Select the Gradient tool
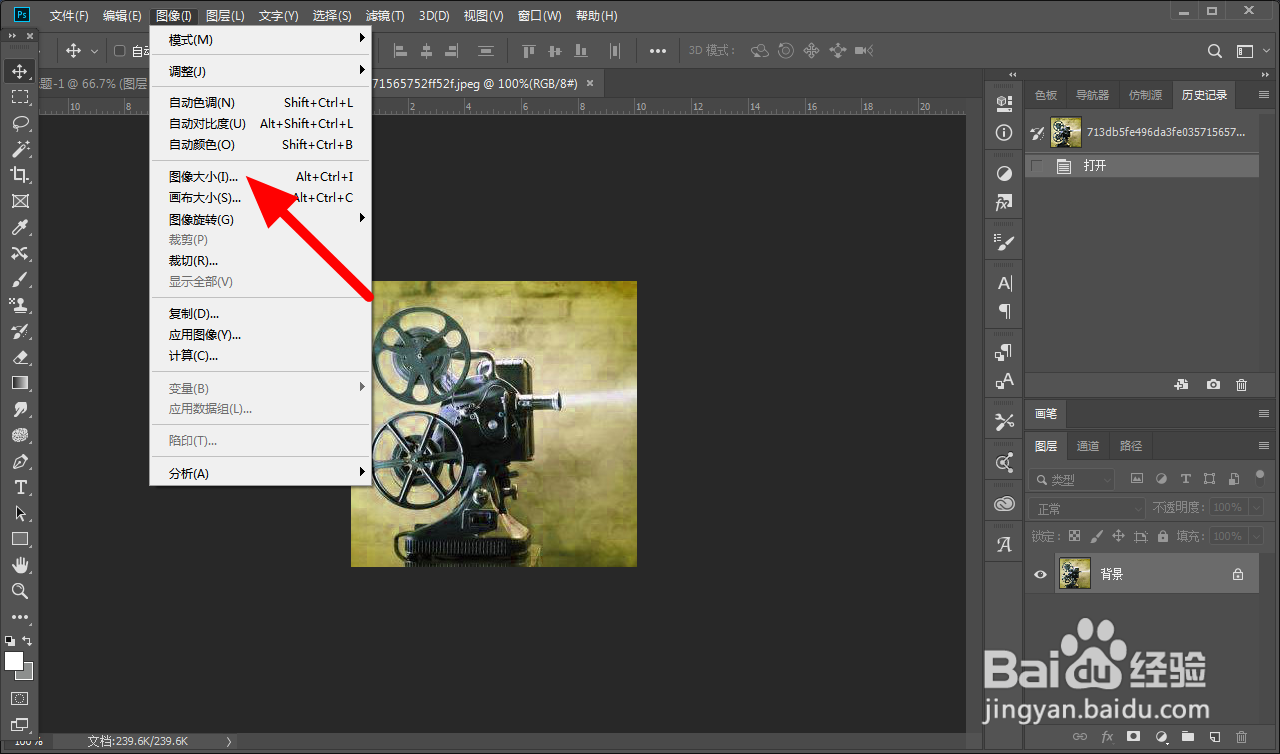1280x754 pixels. [20, 383]
